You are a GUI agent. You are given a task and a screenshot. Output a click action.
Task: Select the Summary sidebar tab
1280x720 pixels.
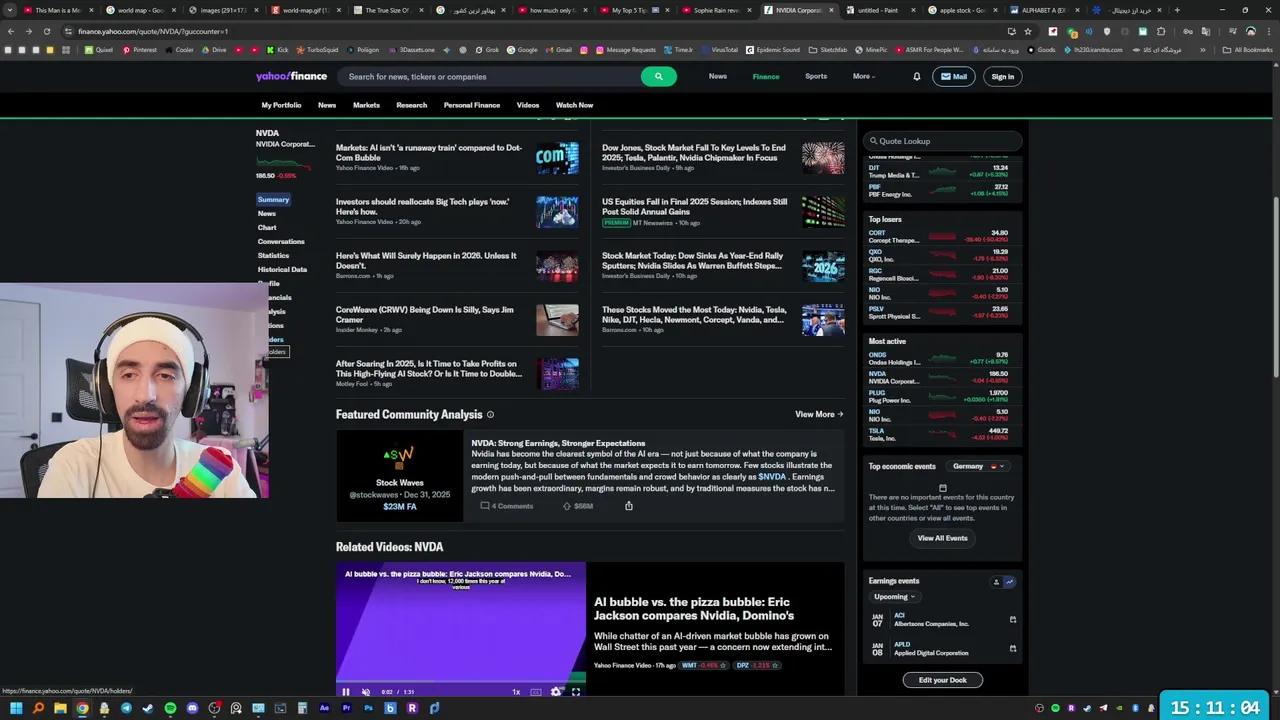click(x=273, y=199)
